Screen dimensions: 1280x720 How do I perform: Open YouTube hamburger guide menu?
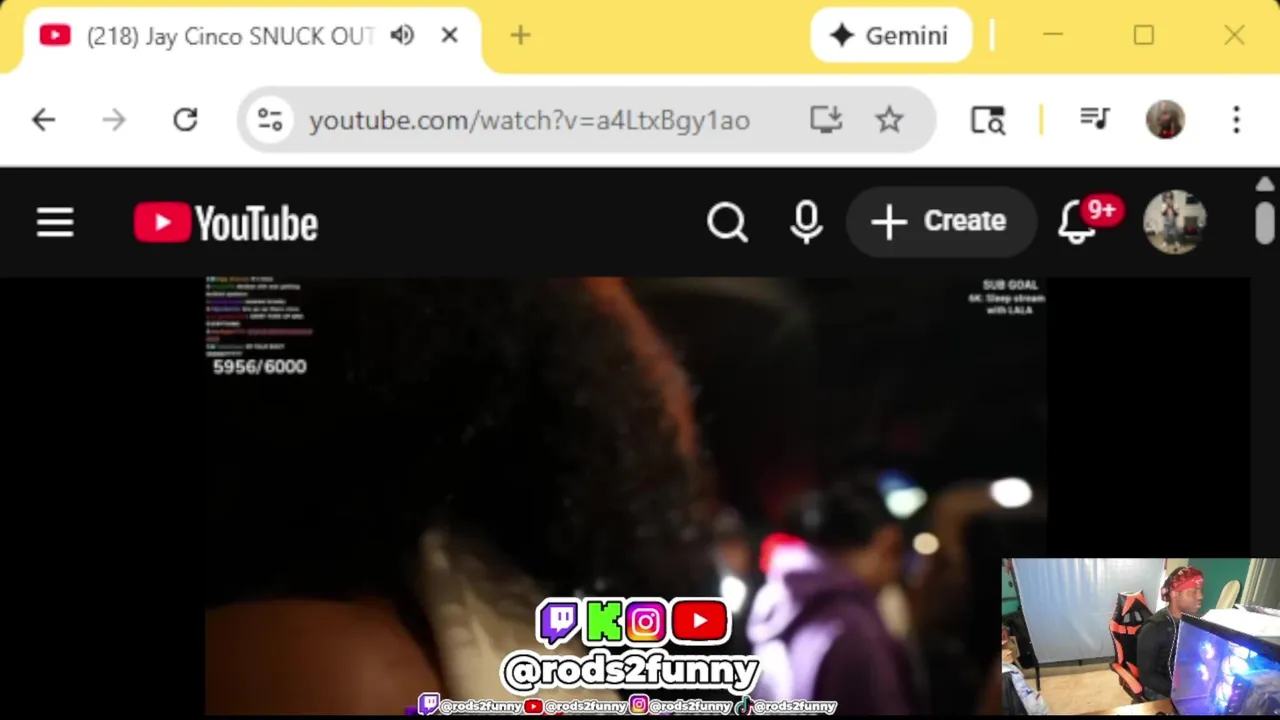(x=55, y=222)
